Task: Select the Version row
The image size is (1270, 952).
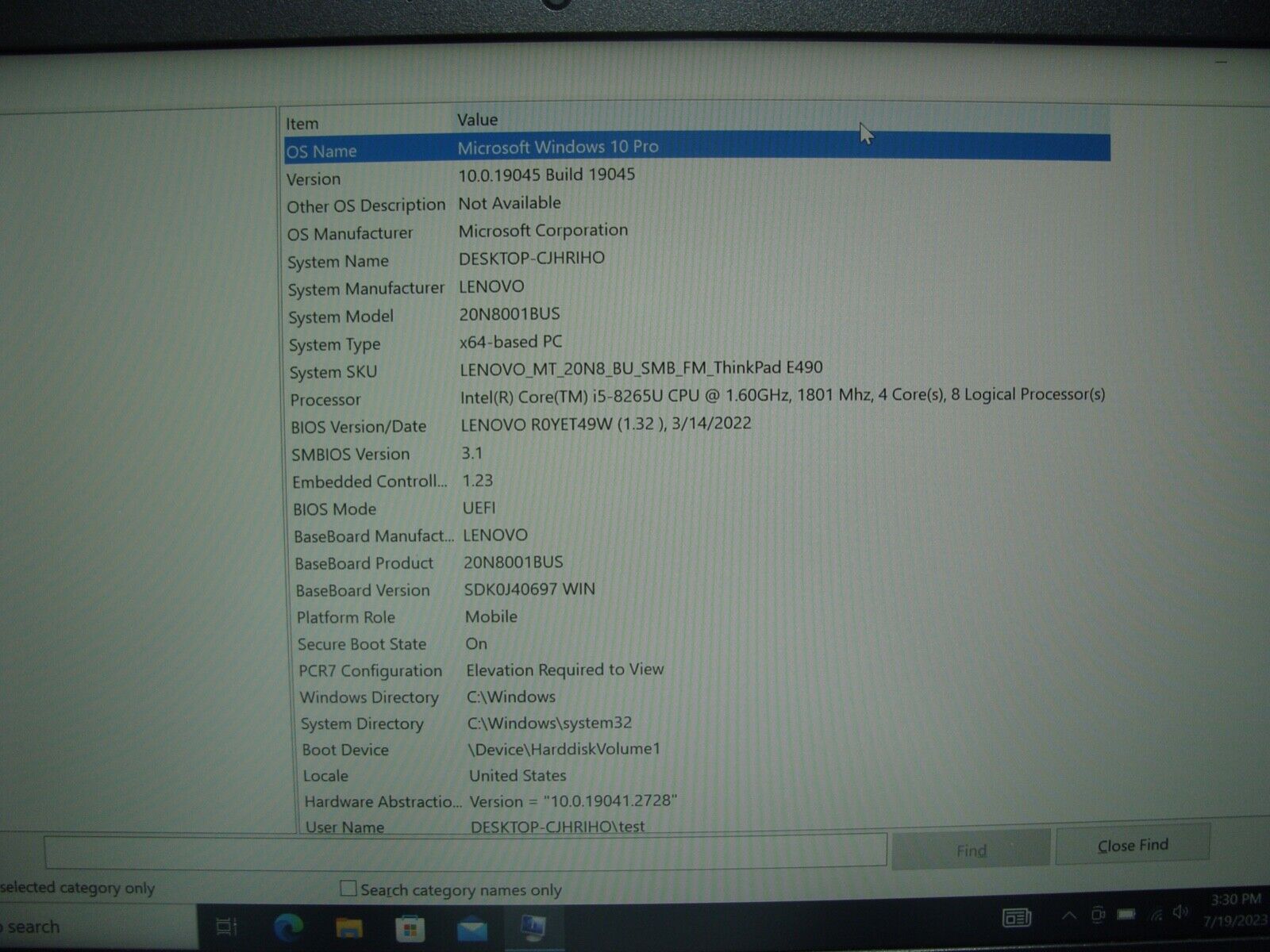Action: 697,176
